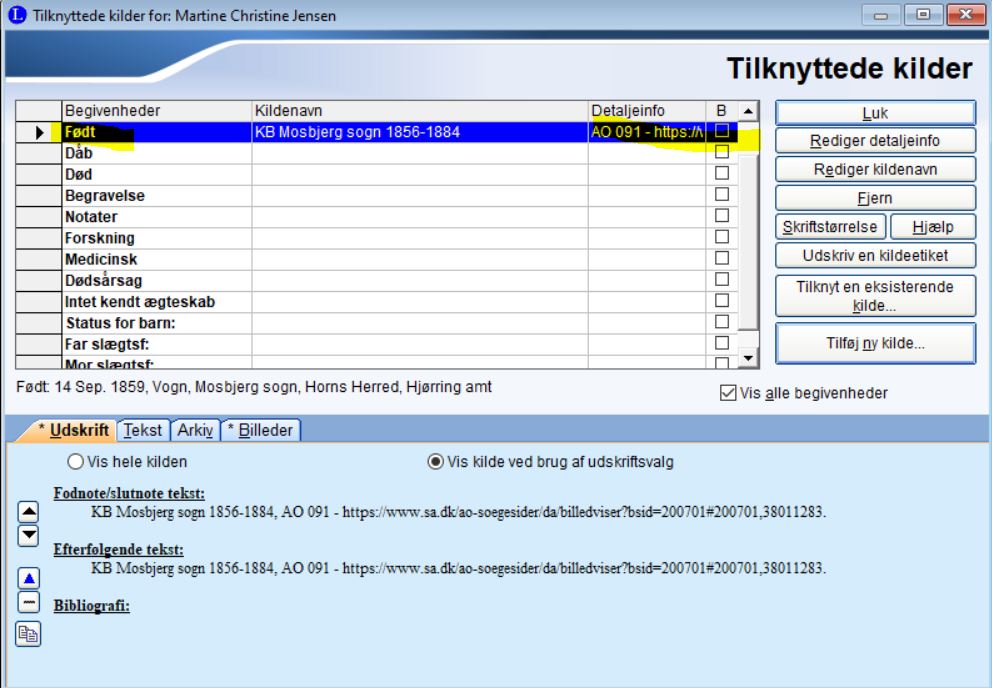Click the copy documents icon at bottom left
Viewport: 992px width, 688px height.
click(28, 634)
